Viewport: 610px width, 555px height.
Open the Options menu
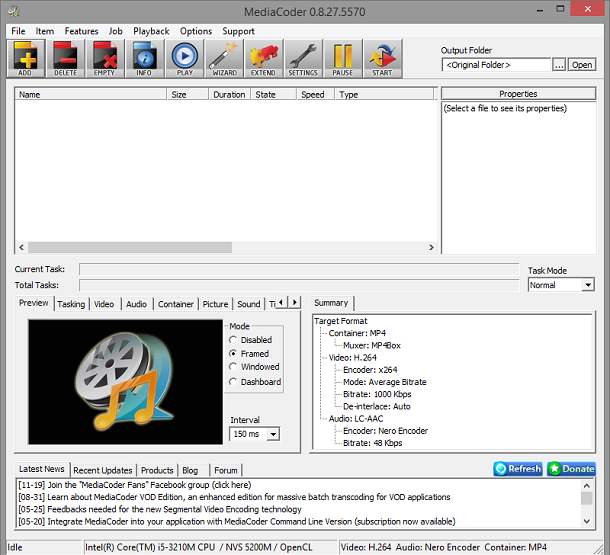point(196,31)
